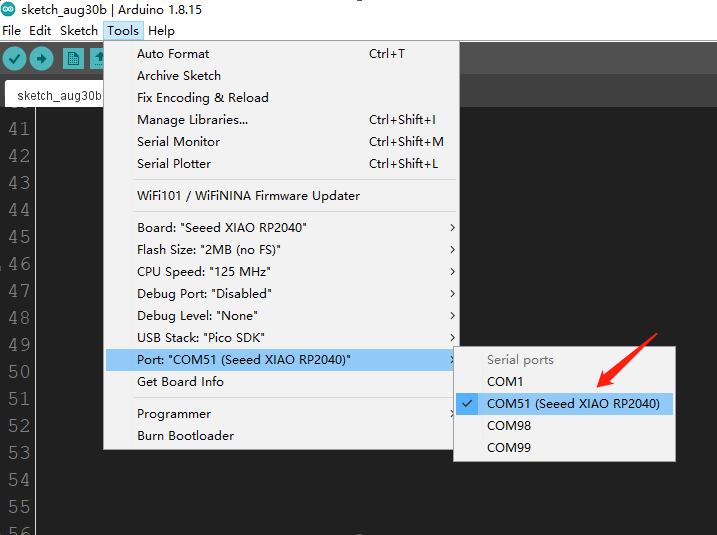Launch the Serial Plotter
The height and width of the screenshot is (535, 717).
click(x=281, y=163)
